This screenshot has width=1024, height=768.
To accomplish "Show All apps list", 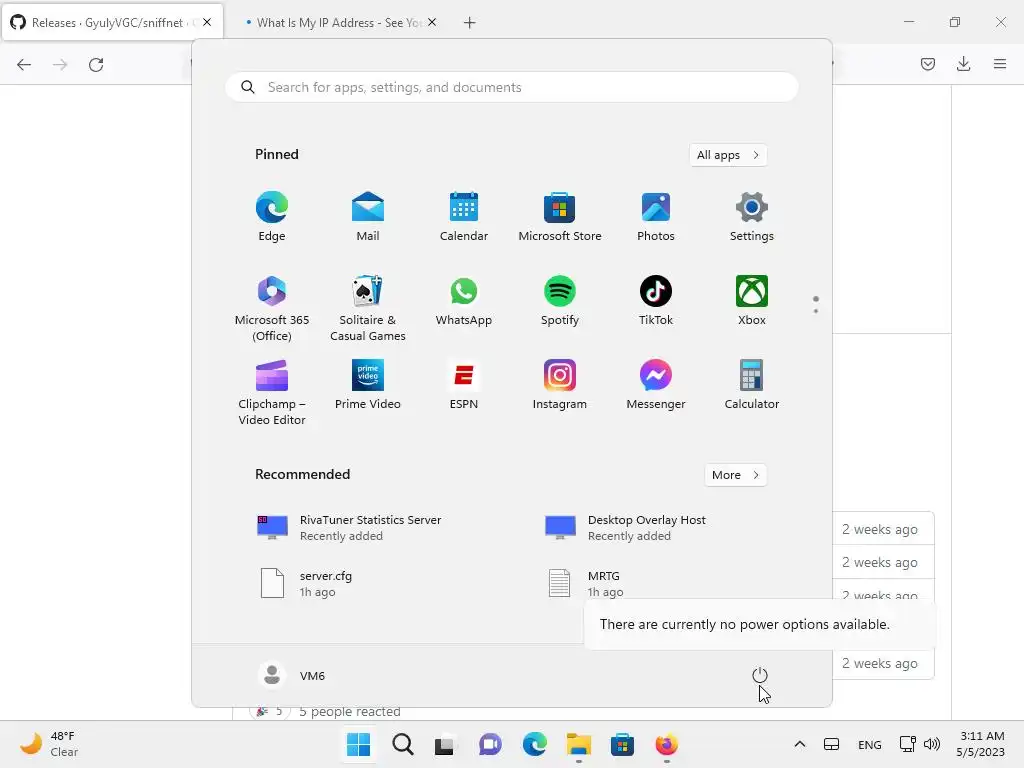I will (x=728, y=155).
